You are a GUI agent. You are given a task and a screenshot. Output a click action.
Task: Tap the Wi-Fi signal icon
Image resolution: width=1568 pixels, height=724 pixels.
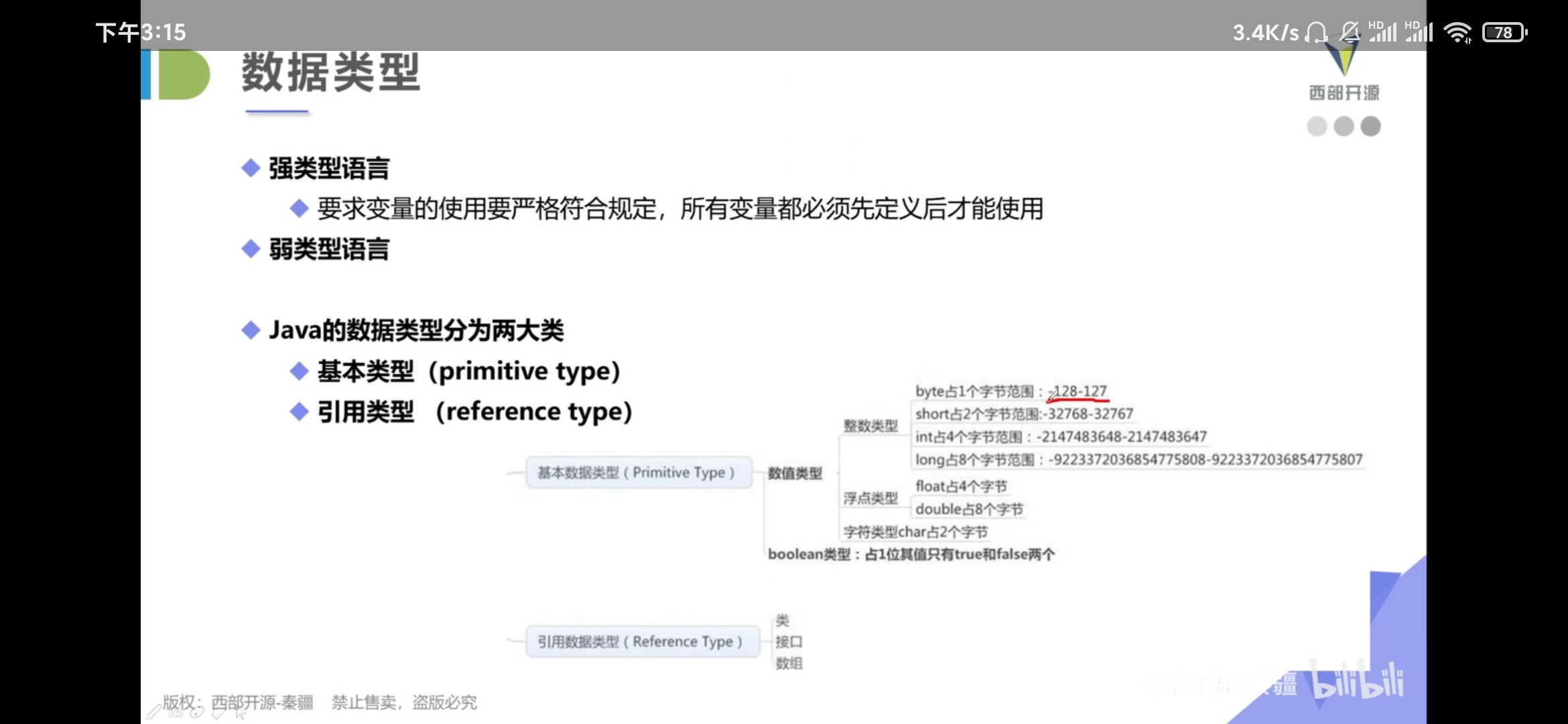[1457, 32]
